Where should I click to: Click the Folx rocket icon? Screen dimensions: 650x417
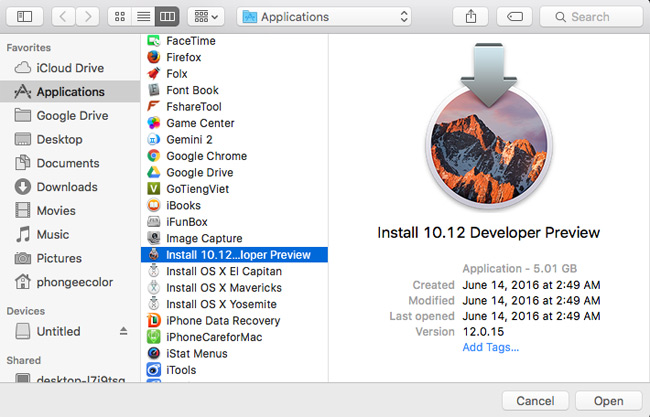[x=154, y=74]
